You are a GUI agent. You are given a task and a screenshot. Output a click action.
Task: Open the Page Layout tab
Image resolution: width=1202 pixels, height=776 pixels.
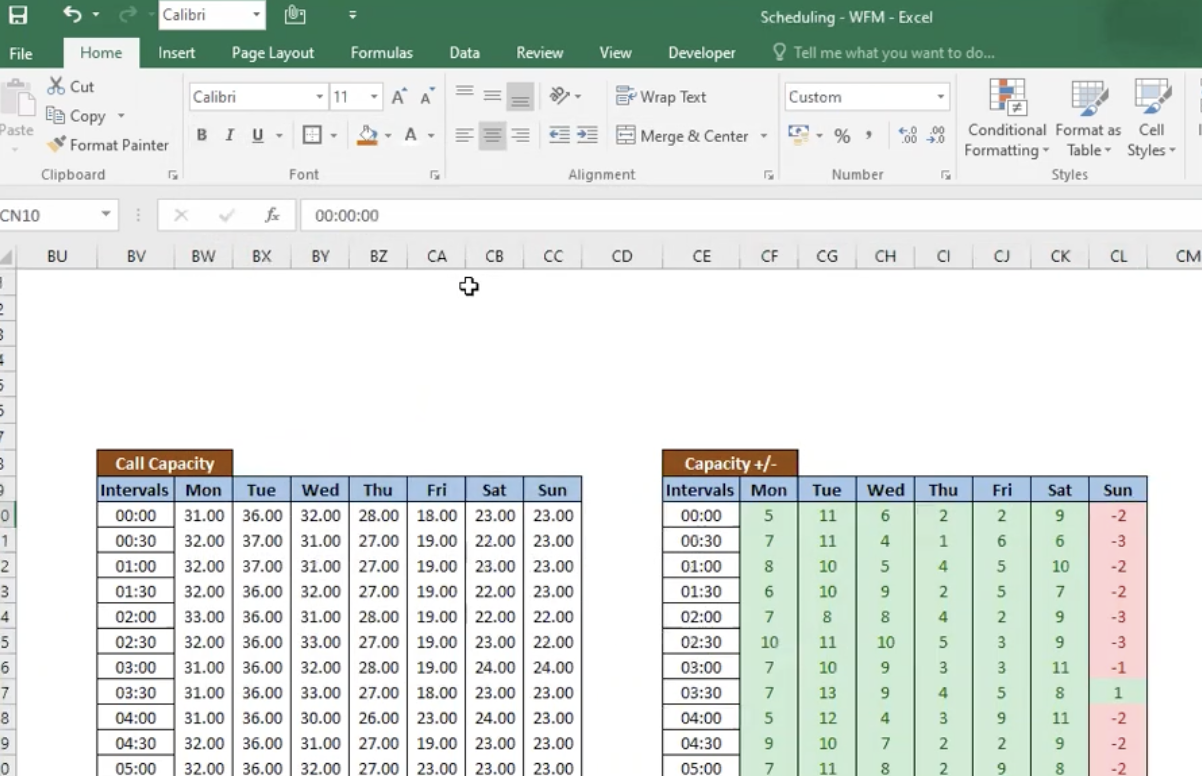click(272, 53)
